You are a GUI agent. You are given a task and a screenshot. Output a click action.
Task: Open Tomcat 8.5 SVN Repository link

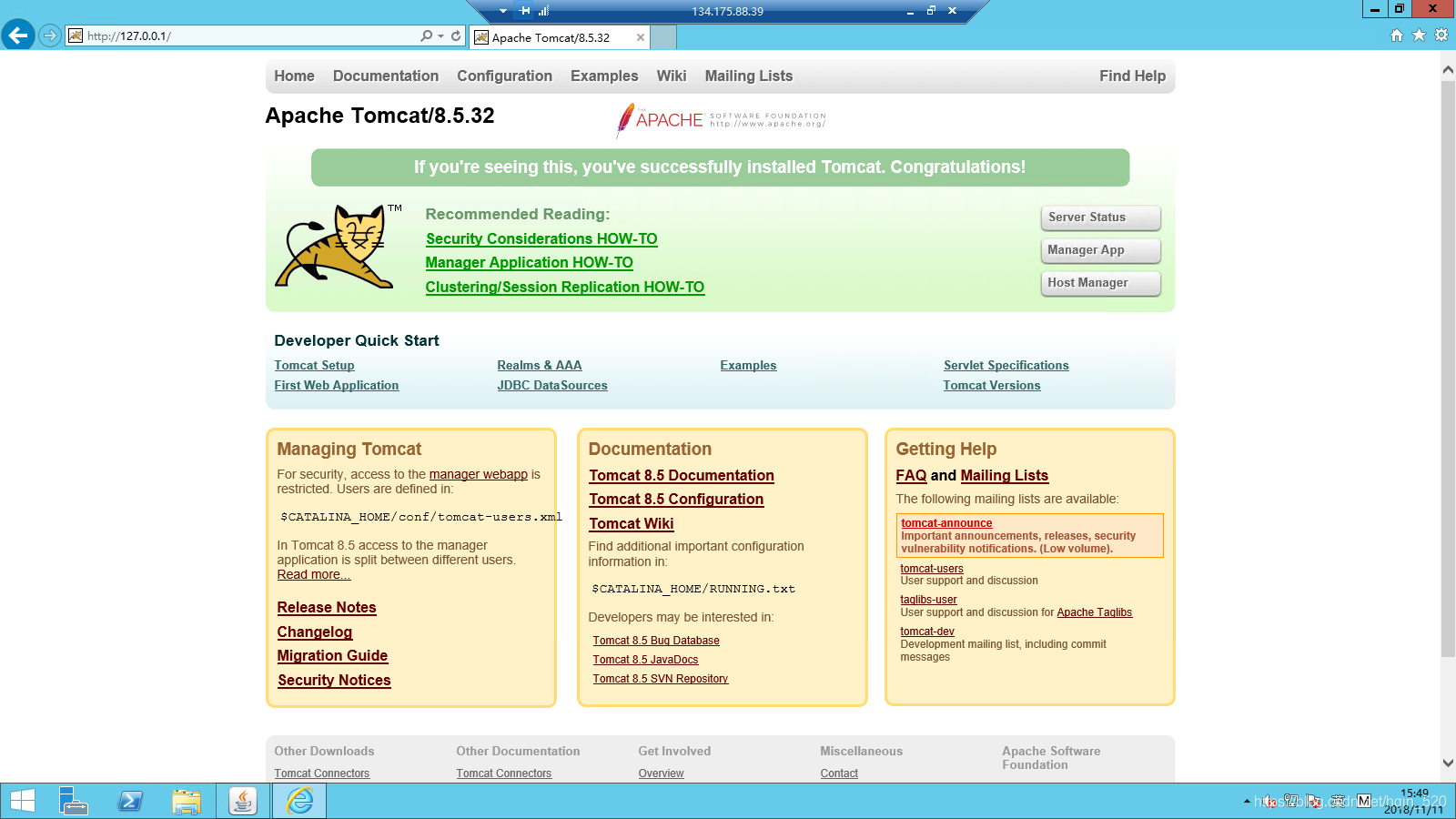pos(660,679)
